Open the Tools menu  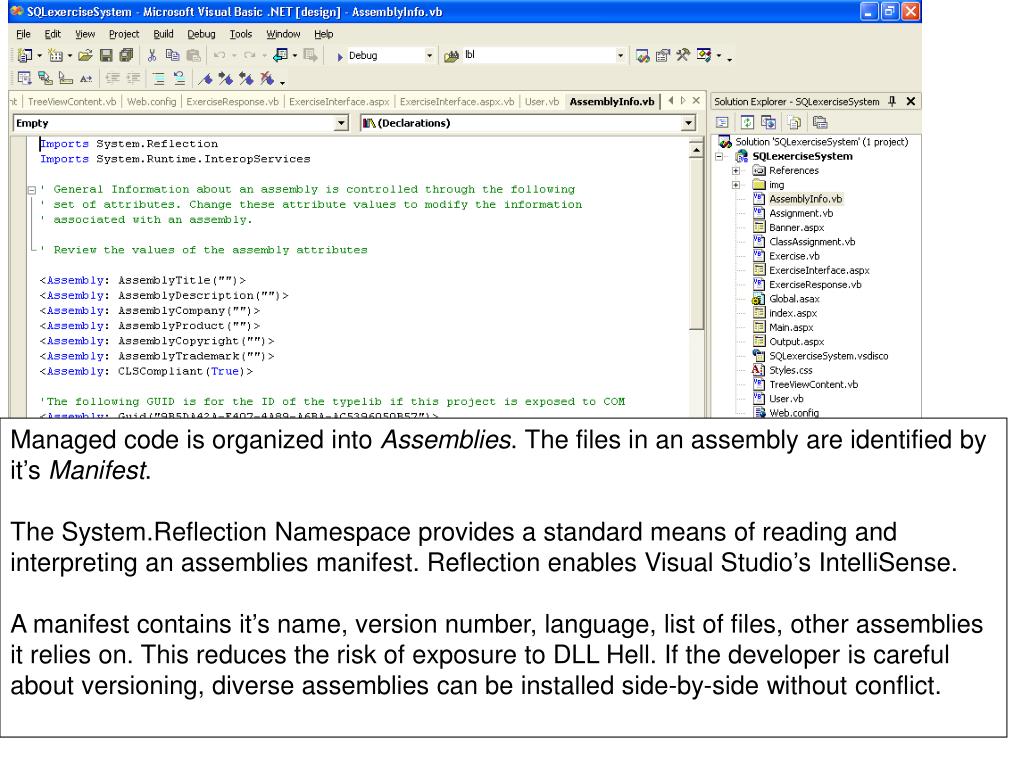coord(240,34)
